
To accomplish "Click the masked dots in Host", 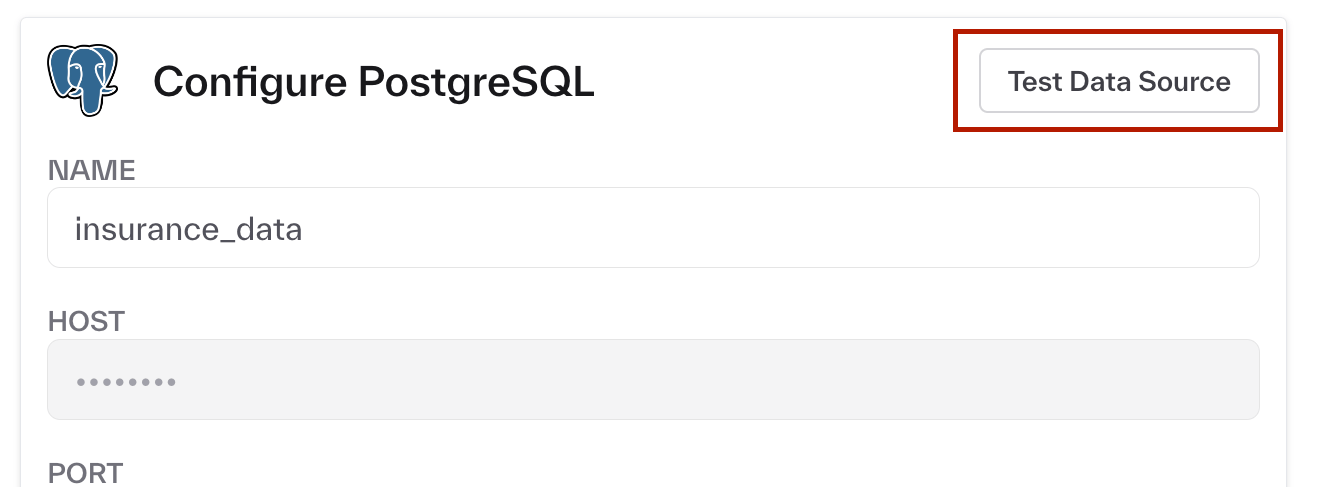I will pyautogui.click(x=126, y=382).
